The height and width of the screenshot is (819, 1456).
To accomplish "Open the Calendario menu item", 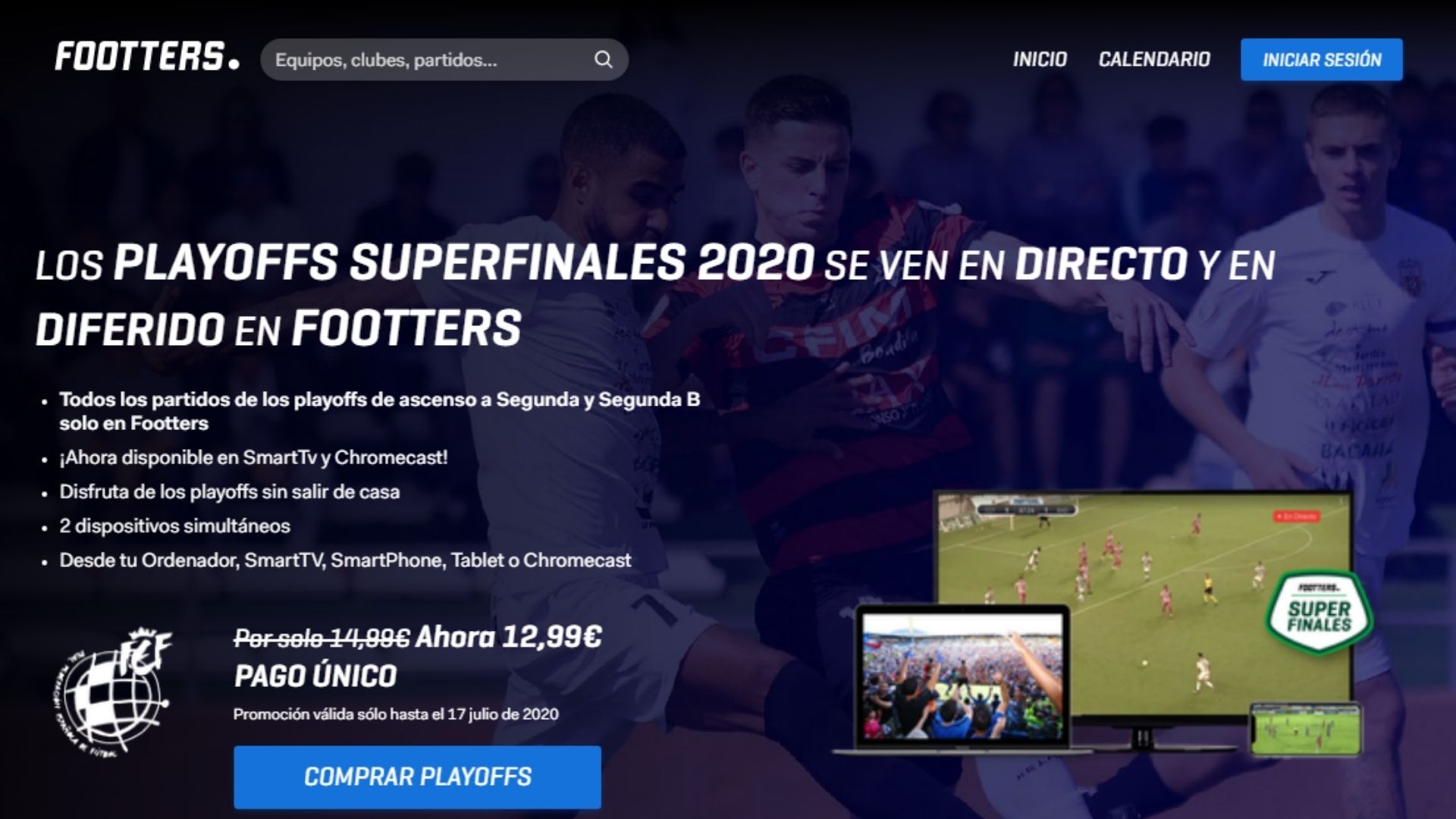I will pos(1154,59).
